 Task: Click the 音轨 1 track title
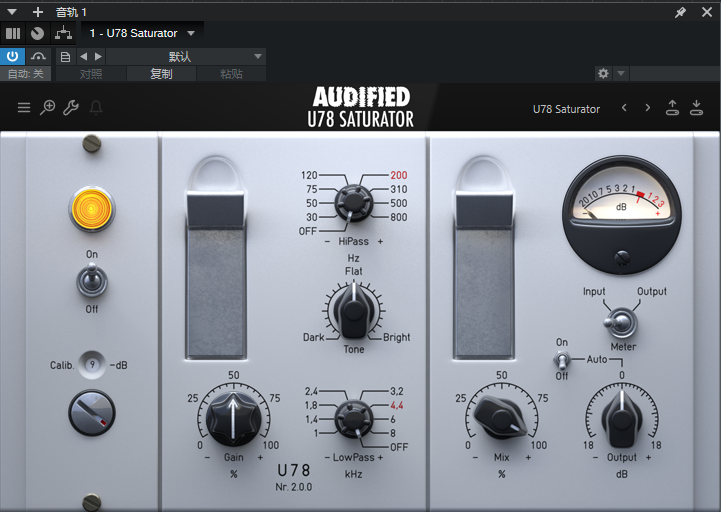coord(71,12)
